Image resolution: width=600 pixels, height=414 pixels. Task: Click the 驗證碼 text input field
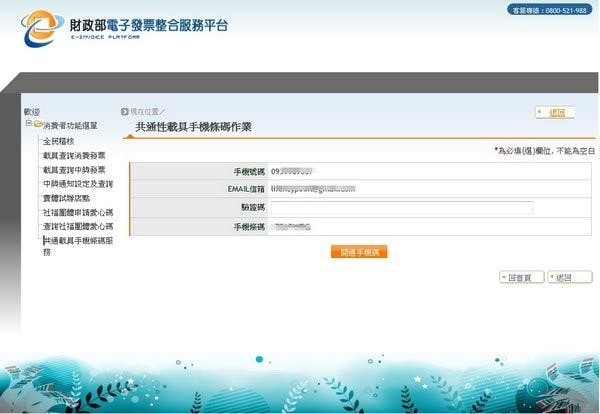click(x=401, y=208)
